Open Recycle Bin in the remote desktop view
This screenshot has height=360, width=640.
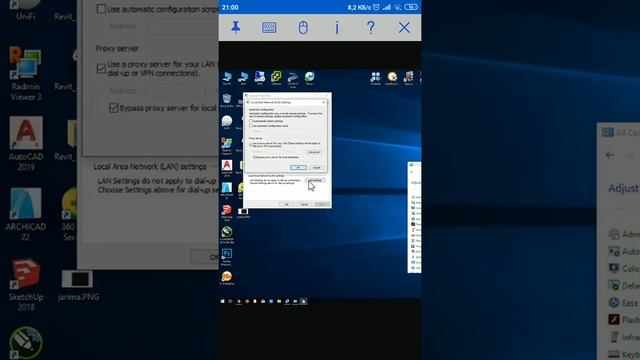[227, 100]
